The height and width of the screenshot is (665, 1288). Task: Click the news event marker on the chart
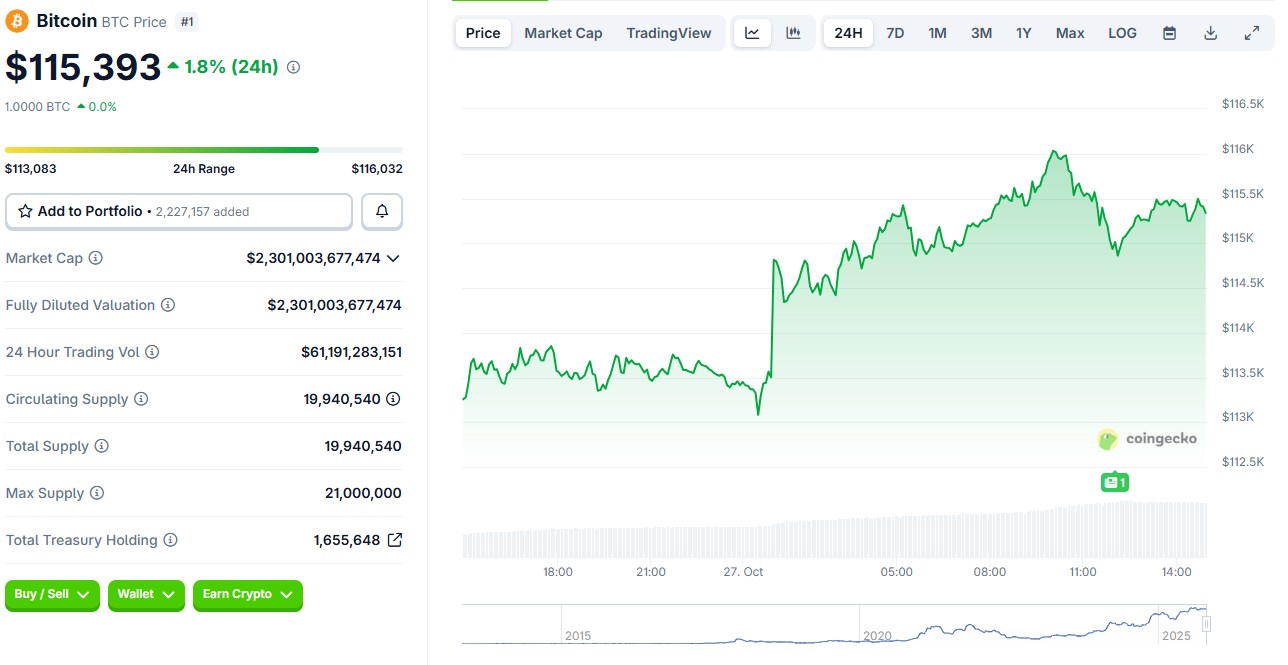click(1114, 482)
